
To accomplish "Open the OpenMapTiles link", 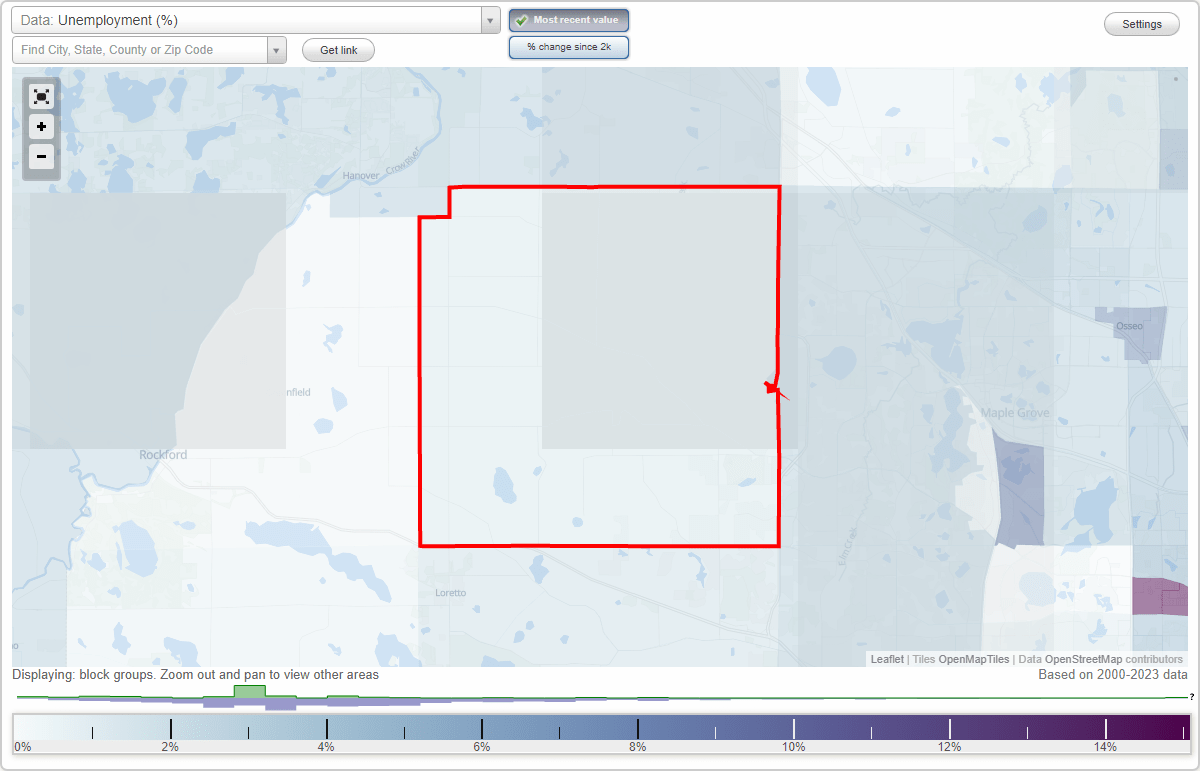I will tap(974, 659).
